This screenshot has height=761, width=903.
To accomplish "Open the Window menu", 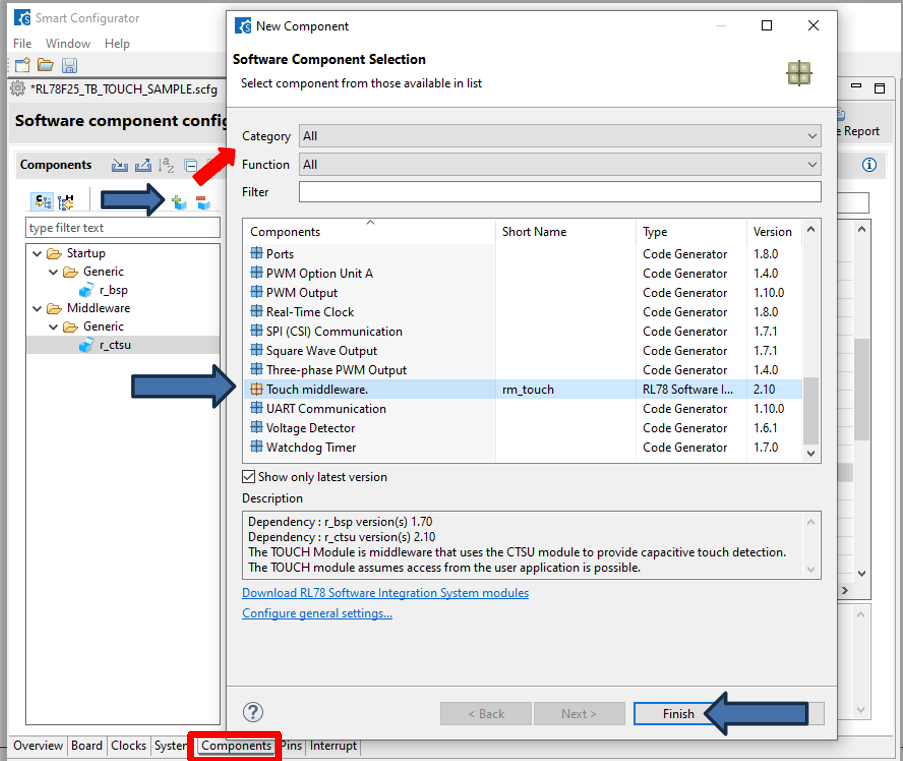I will [67, 44].
